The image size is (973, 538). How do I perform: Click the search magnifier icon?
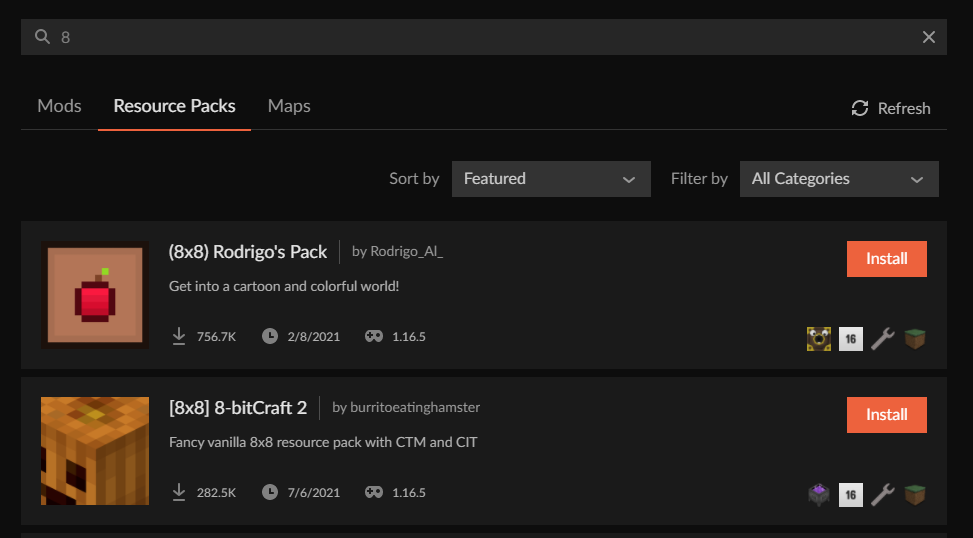(42, 37)
